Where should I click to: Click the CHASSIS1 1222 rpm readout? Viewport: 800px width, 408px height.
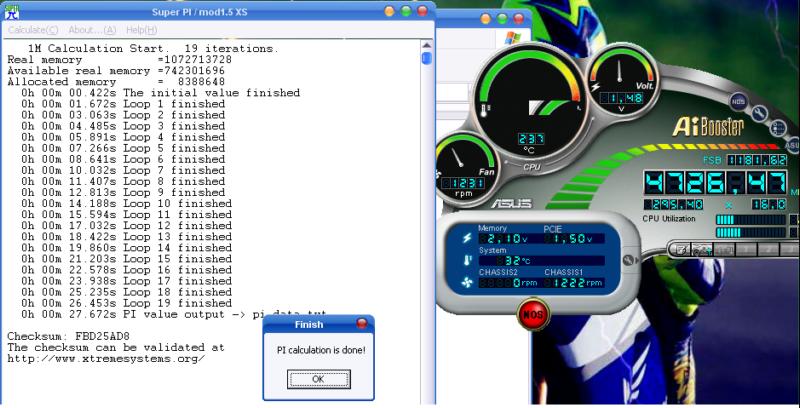tap(574, 283)
